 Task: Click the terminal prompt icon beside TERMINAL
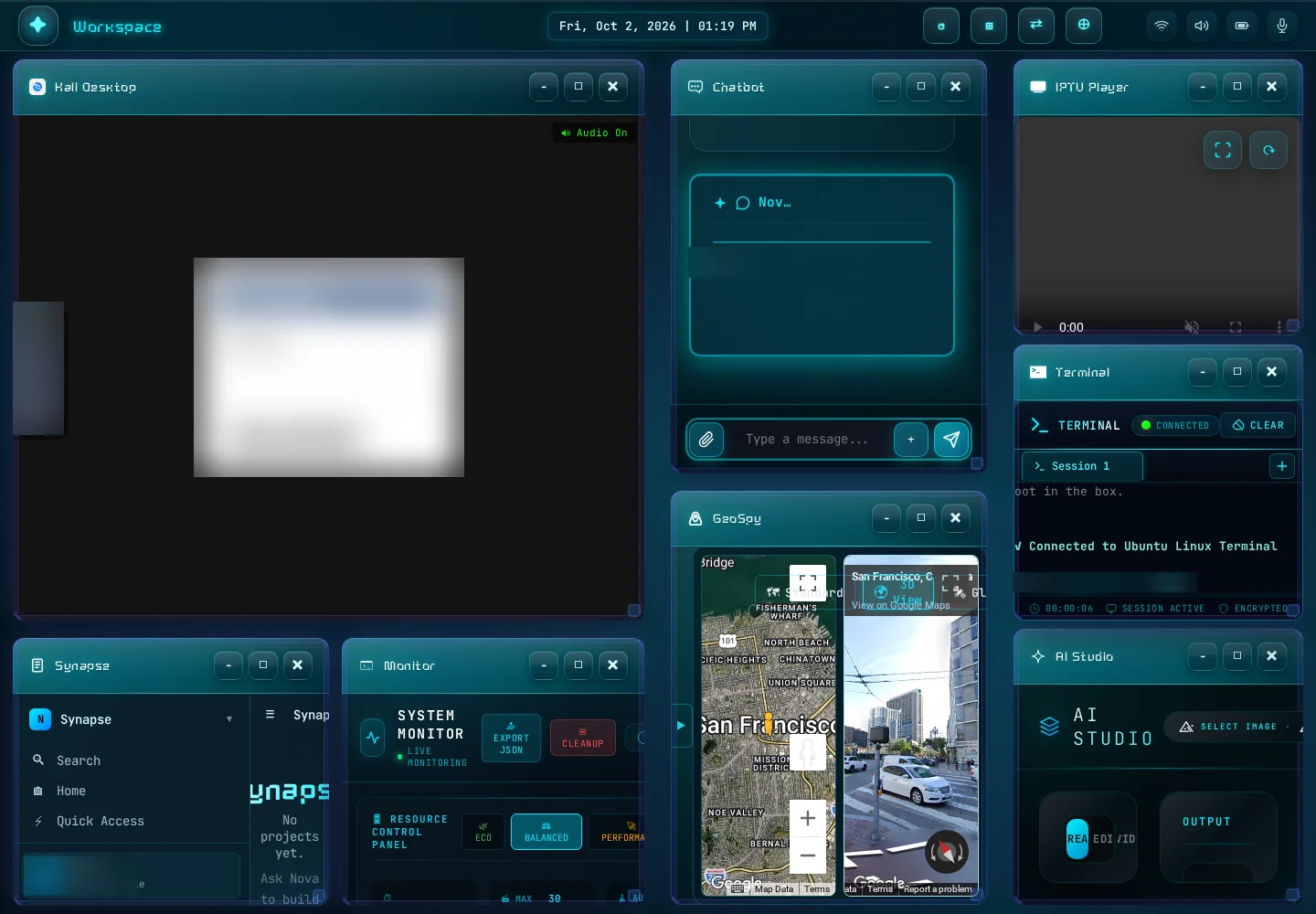tap(1039, 425)
